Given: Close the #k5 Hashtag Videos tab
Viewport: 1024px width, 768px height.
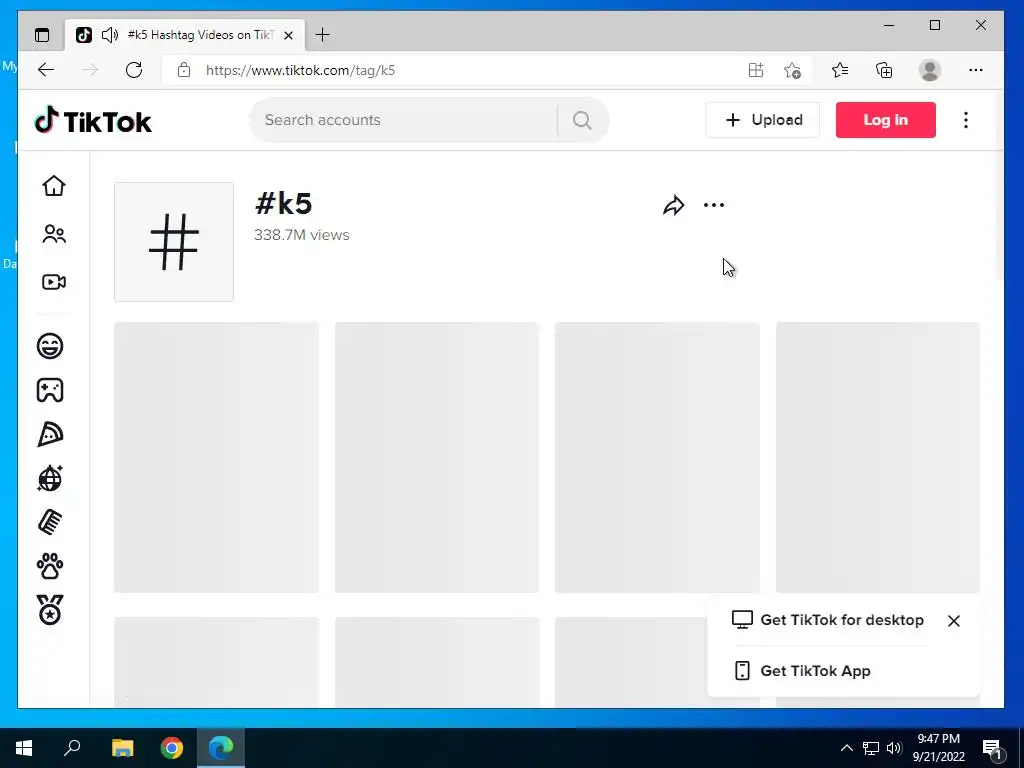Looking at the screenshot, I should point(288,35).
